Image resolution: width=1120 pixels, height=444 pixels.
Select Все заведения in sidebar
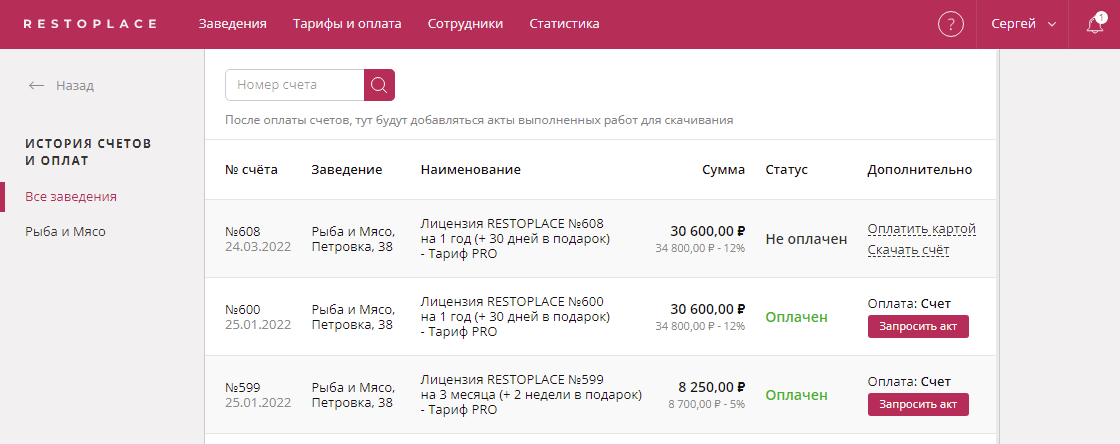click(x=71, y=196)
